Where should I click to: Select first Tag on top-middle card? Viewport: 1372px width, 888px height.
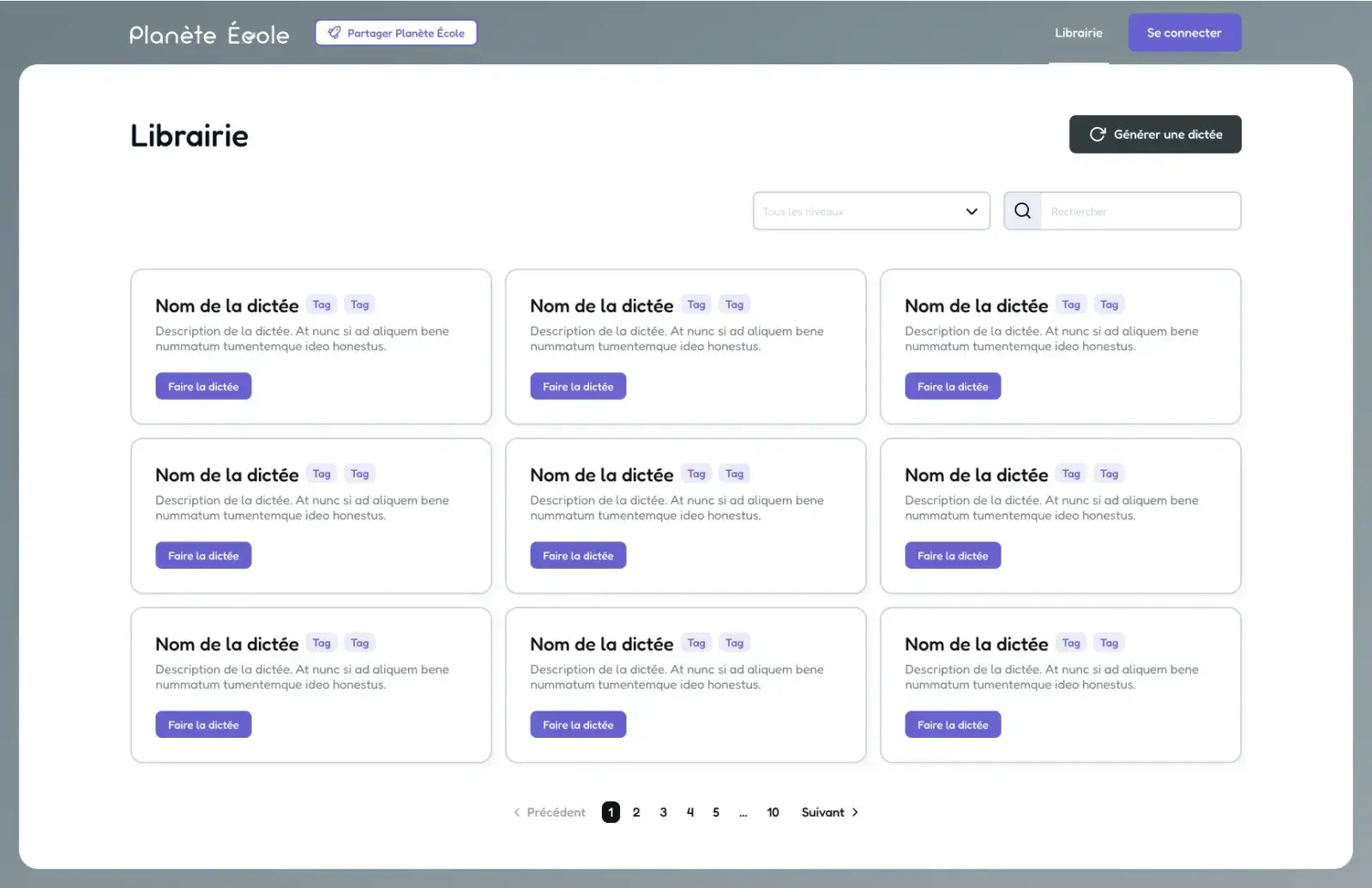click(x=696, y=305)
